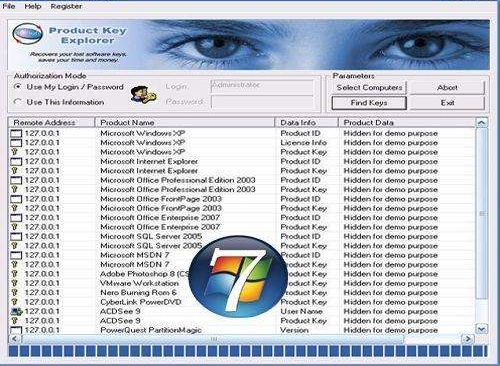Select the Nero Burning Rom 6 product name
The width and height of the screenshot is (500, 366).
click(138, 293)
